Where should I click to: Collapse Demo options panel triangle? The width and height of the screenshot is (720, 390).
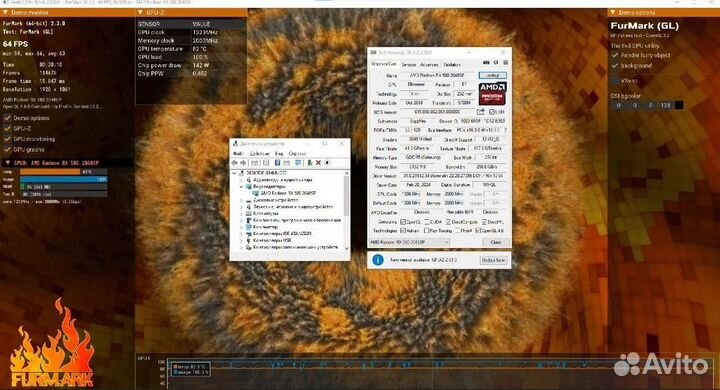click(x=612, y=12)
